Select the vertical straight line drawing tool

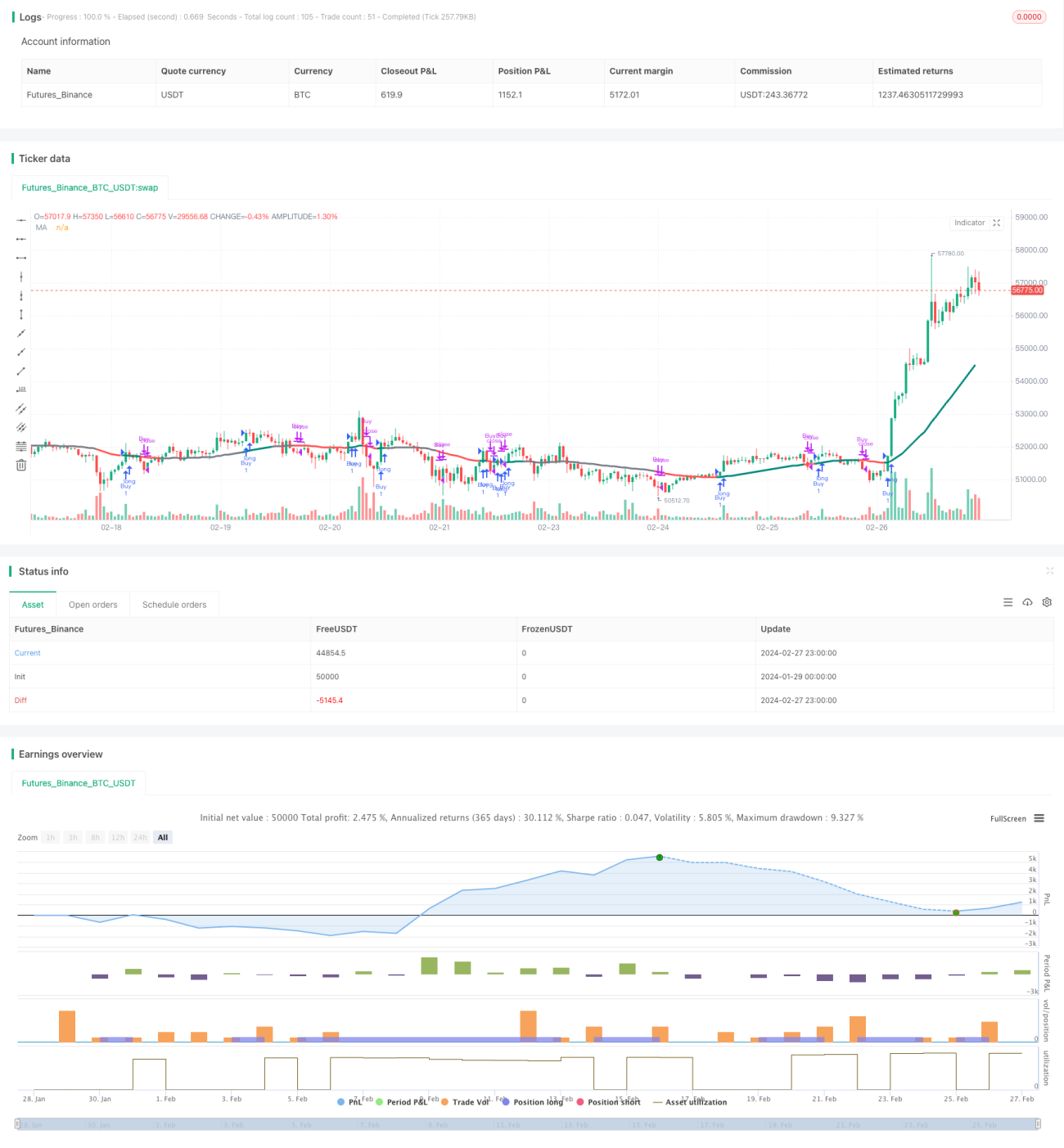[x=21, y=277]
